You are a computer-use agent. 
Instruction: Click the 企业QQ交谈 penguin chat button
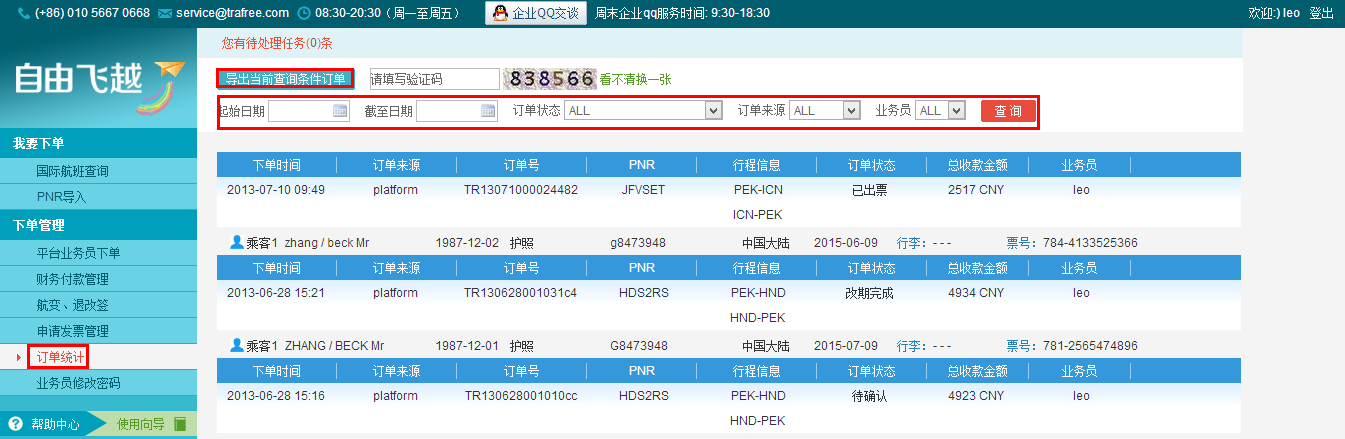(535, 13)
